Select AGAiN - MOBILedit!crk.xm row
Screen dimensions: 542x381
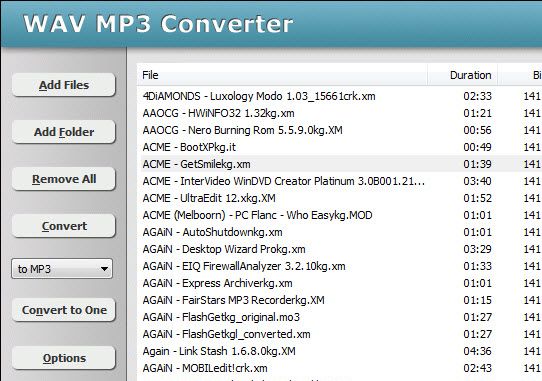point(340,368)
